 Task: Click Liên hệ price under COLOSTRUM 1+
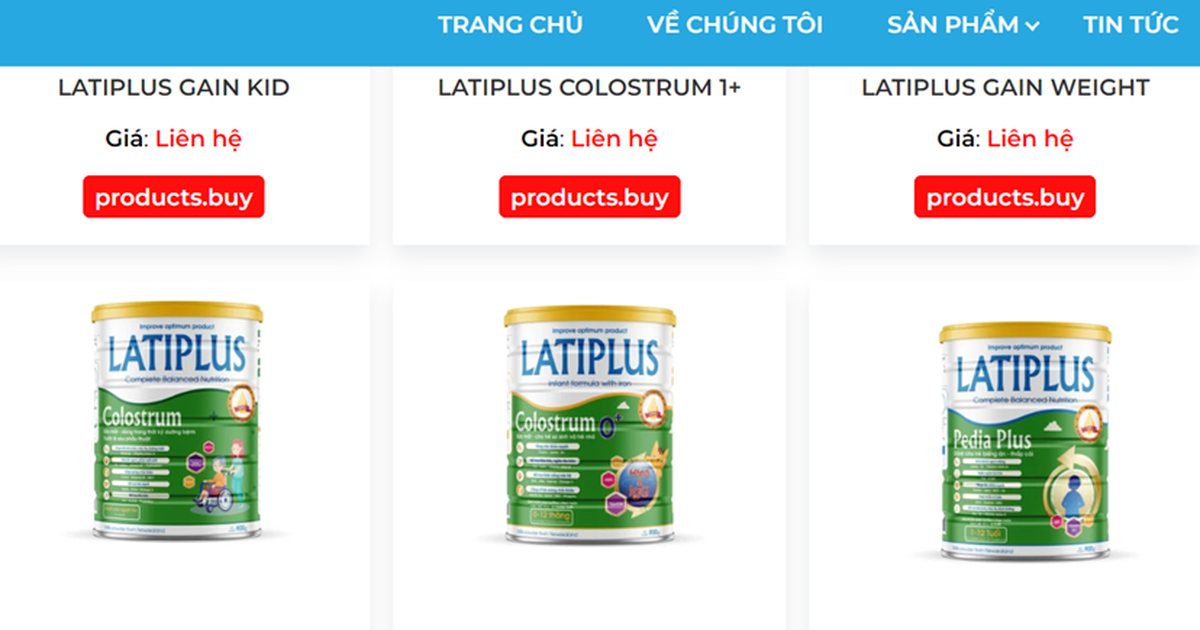[x=614, y=139]
